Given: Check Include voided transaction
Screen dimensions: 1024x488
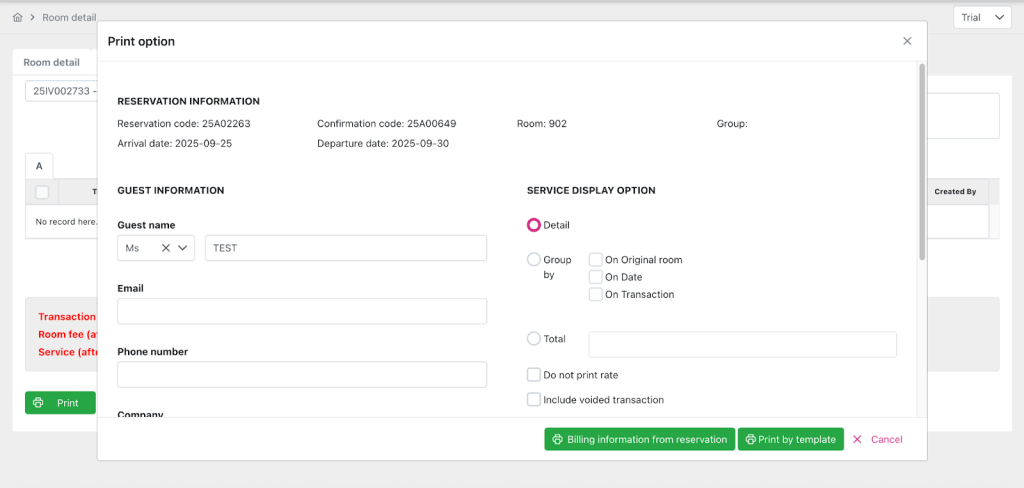Looking at the screenshot, I should pyautogui.click(x=534, y=400).
